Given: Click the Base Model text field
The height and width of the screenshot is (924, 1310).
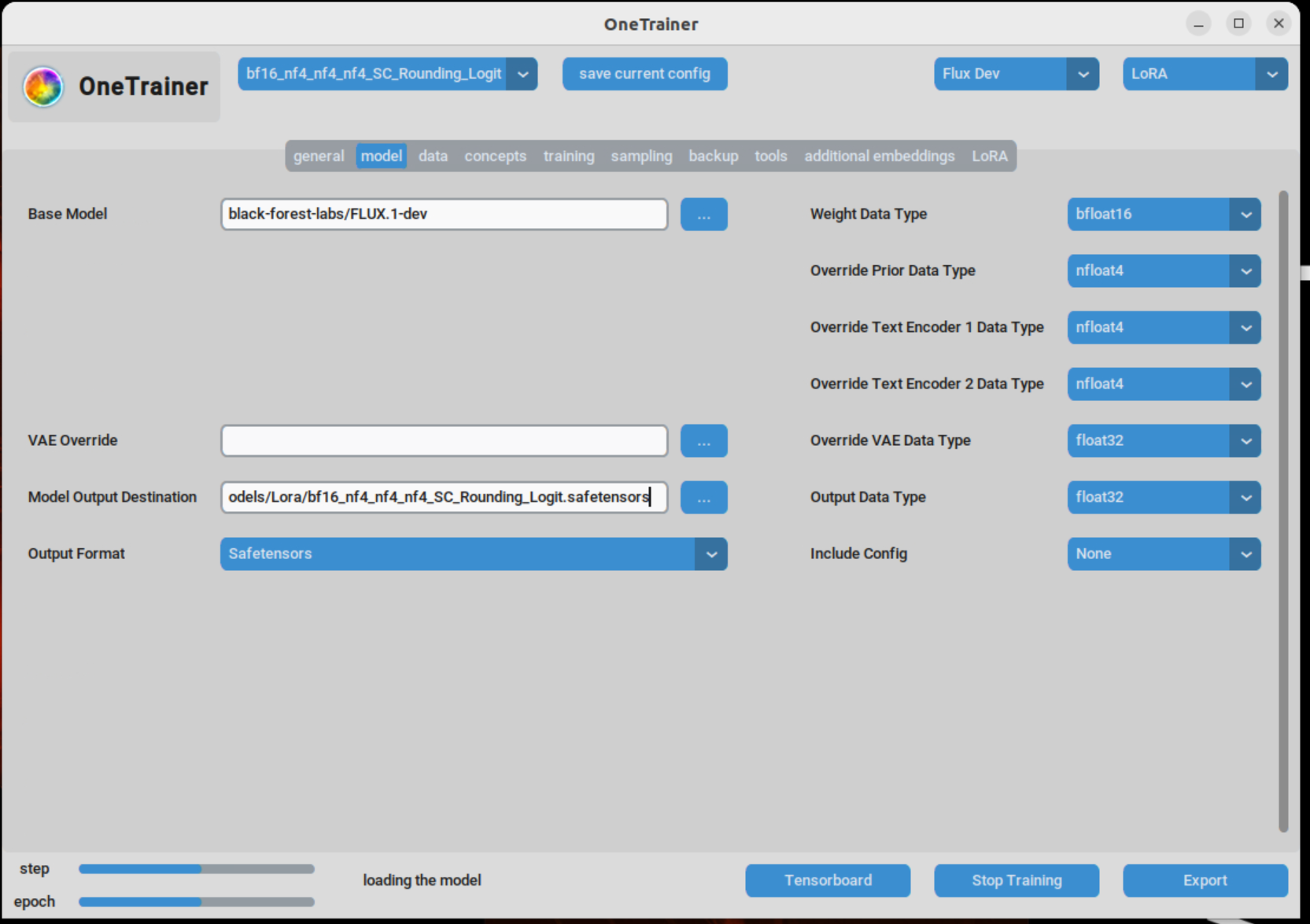Looking at the screenshot, I should pos(445,214).
